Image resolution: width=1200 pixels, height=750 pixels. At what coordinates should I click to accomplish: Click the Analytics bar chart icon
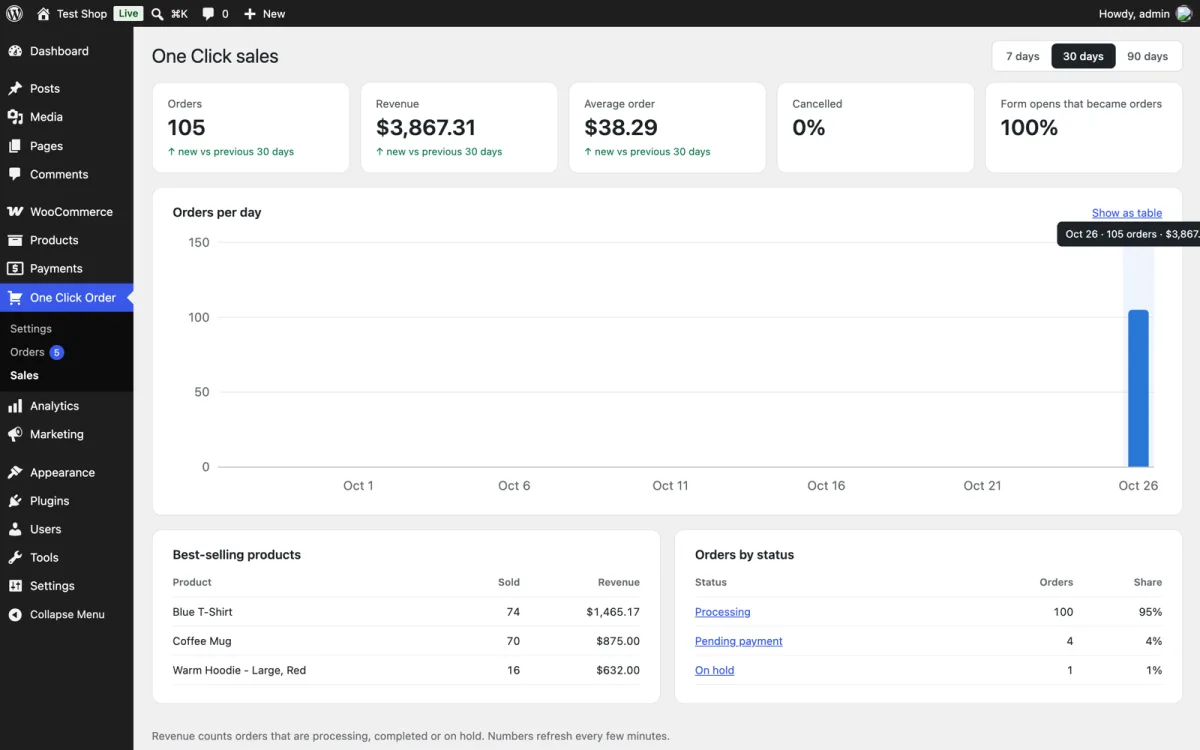coord(15,406)
